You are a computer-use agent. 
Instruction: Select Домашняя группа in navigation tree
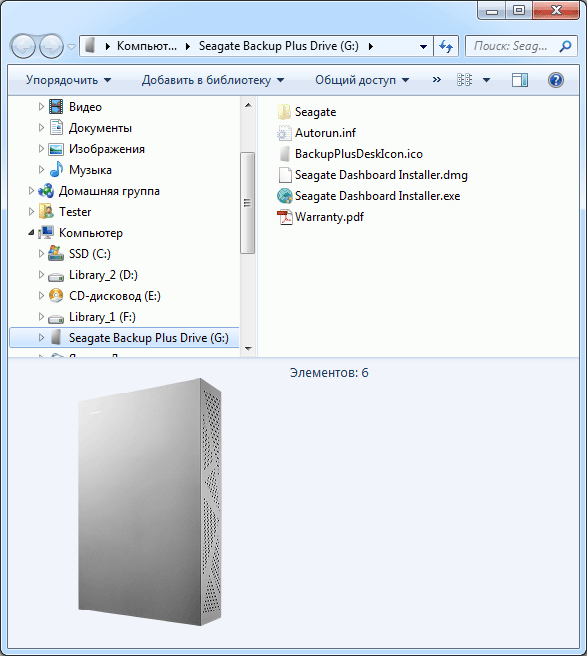click(x=109, y=191)
